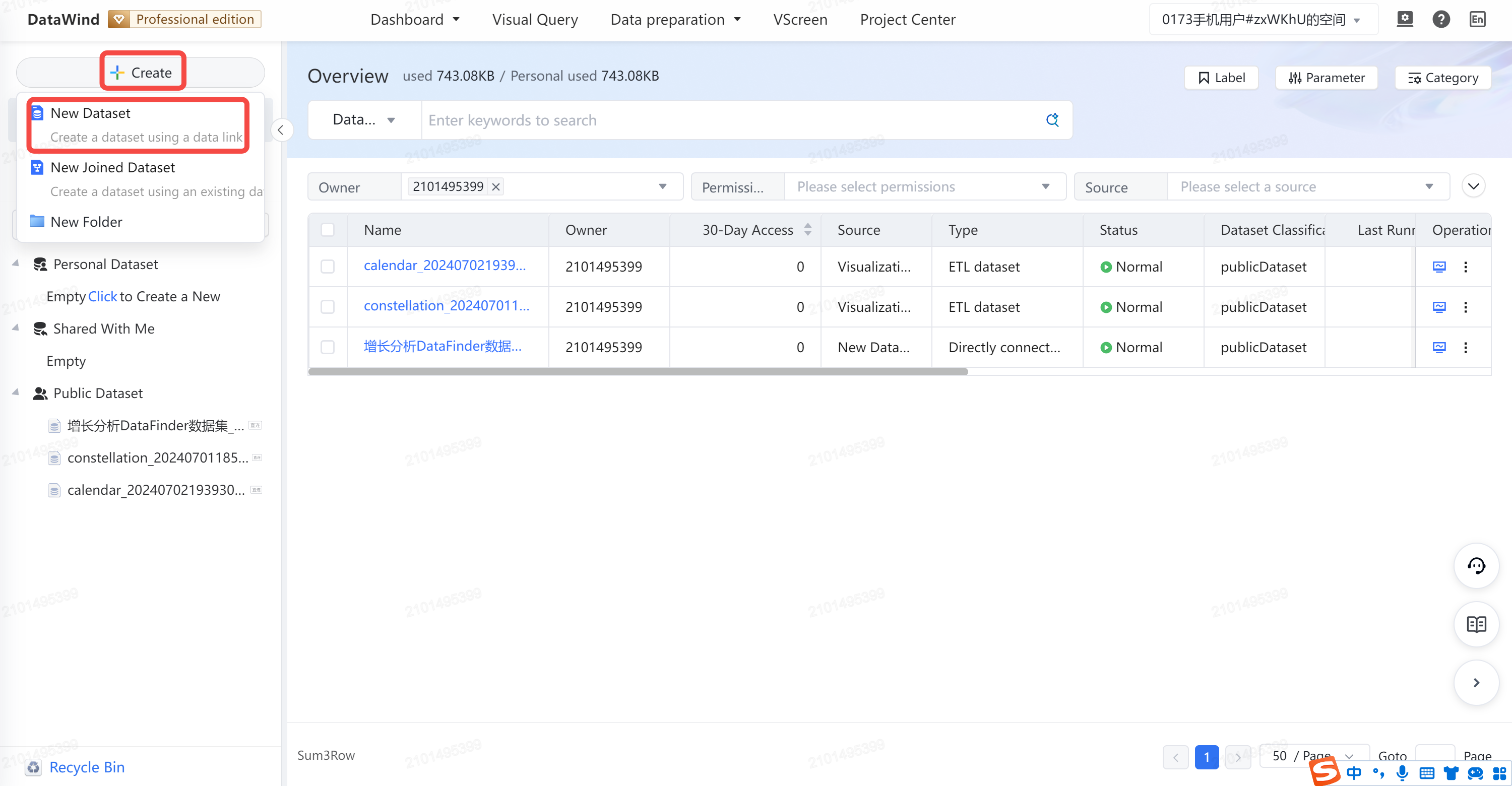
Task: Click the Sogou input method S icon
Action: [1326, 771]
